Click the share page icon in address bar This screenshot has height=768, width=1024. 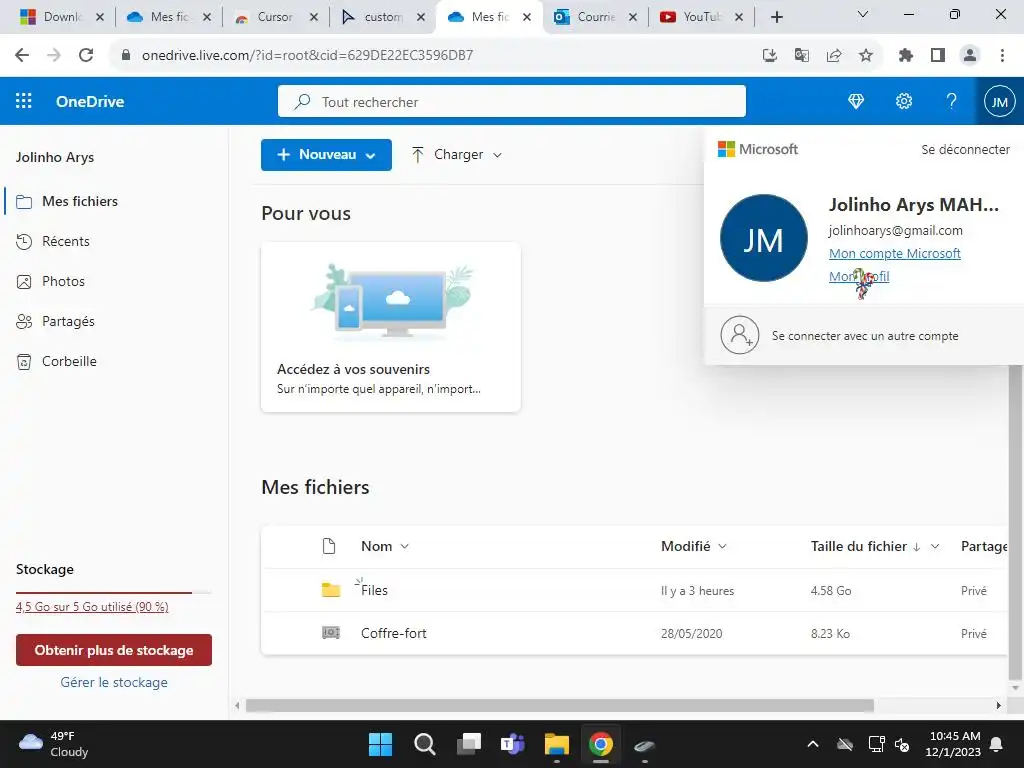tap(834, 55)
